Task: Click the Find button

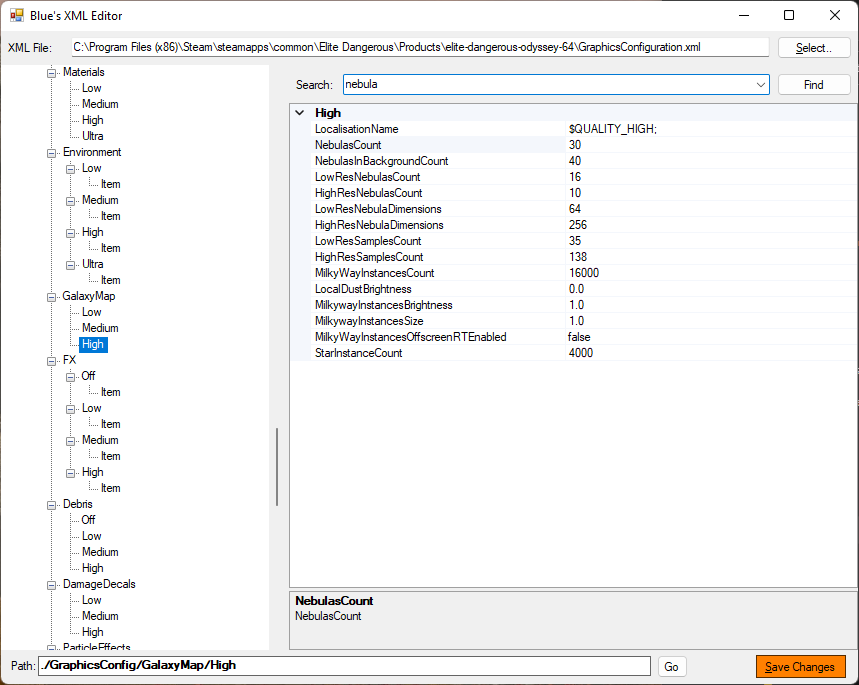Action: click(814, 85)
